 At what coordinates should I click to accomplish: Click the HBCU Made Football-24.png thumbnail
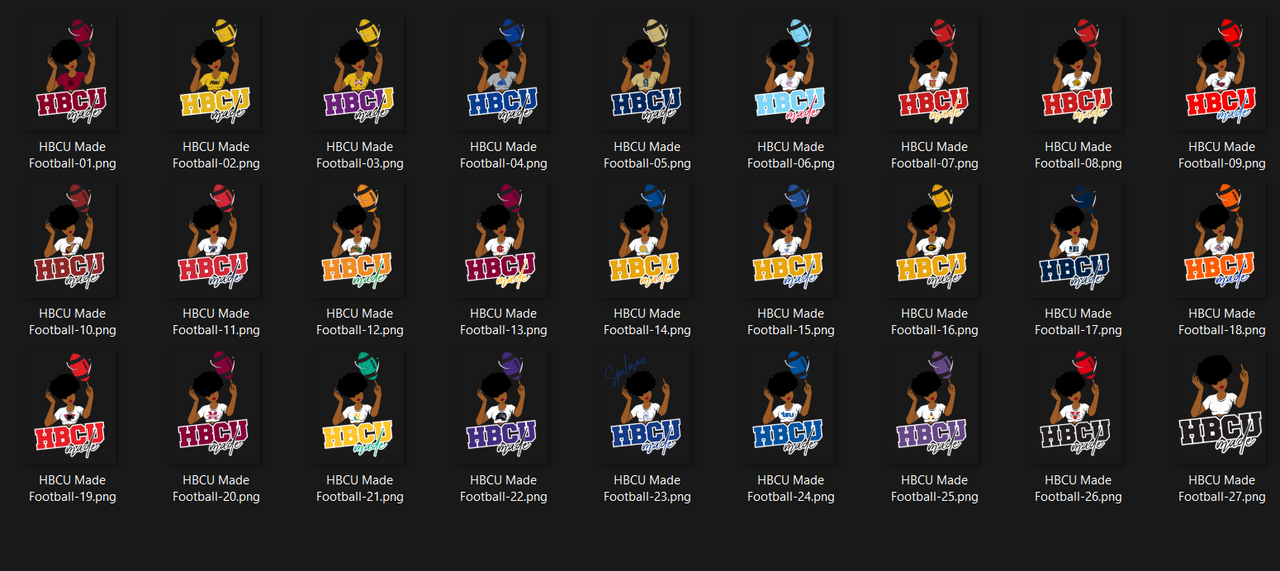pos(791,406)
